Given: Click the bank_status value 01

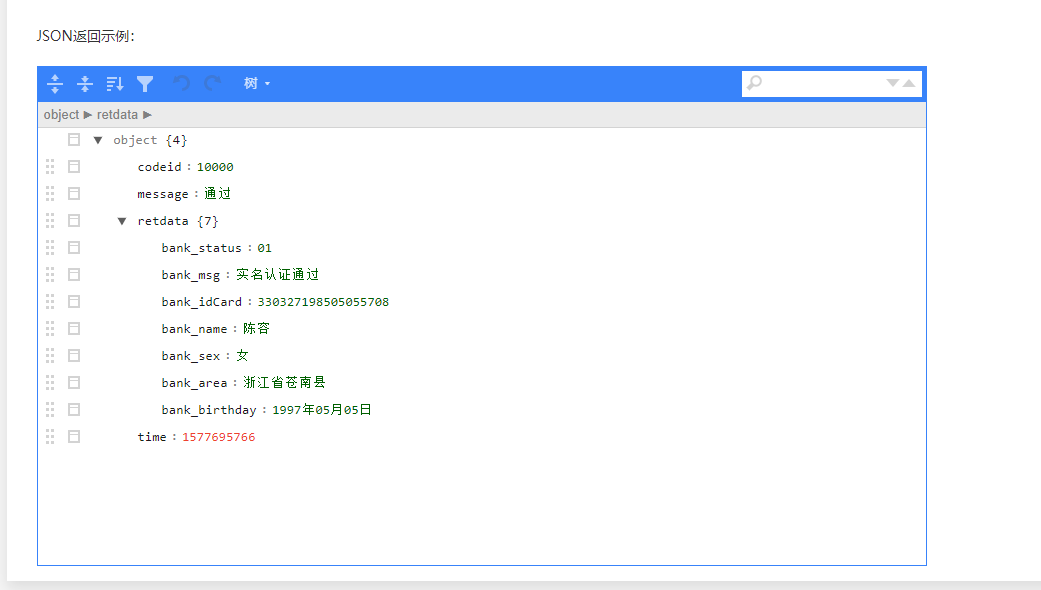Looking at the screenshot, I should (x=264, y=248).
